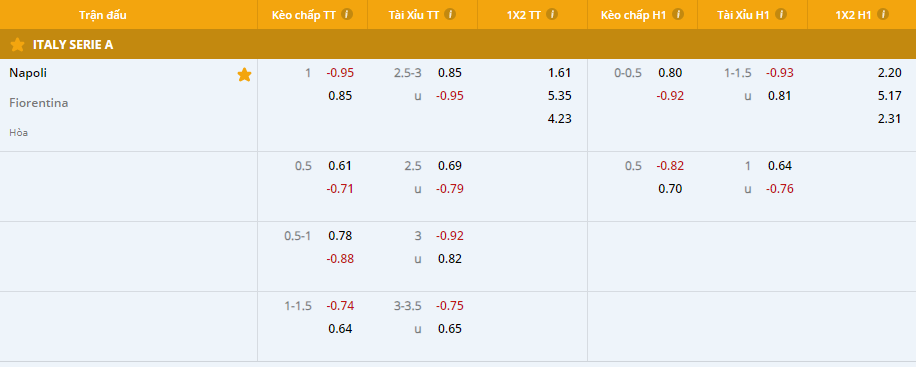This screenshot has height=367, width=916.
Task: Pick over 2.5-3 odds 0.85
Action: pos(450,73)
